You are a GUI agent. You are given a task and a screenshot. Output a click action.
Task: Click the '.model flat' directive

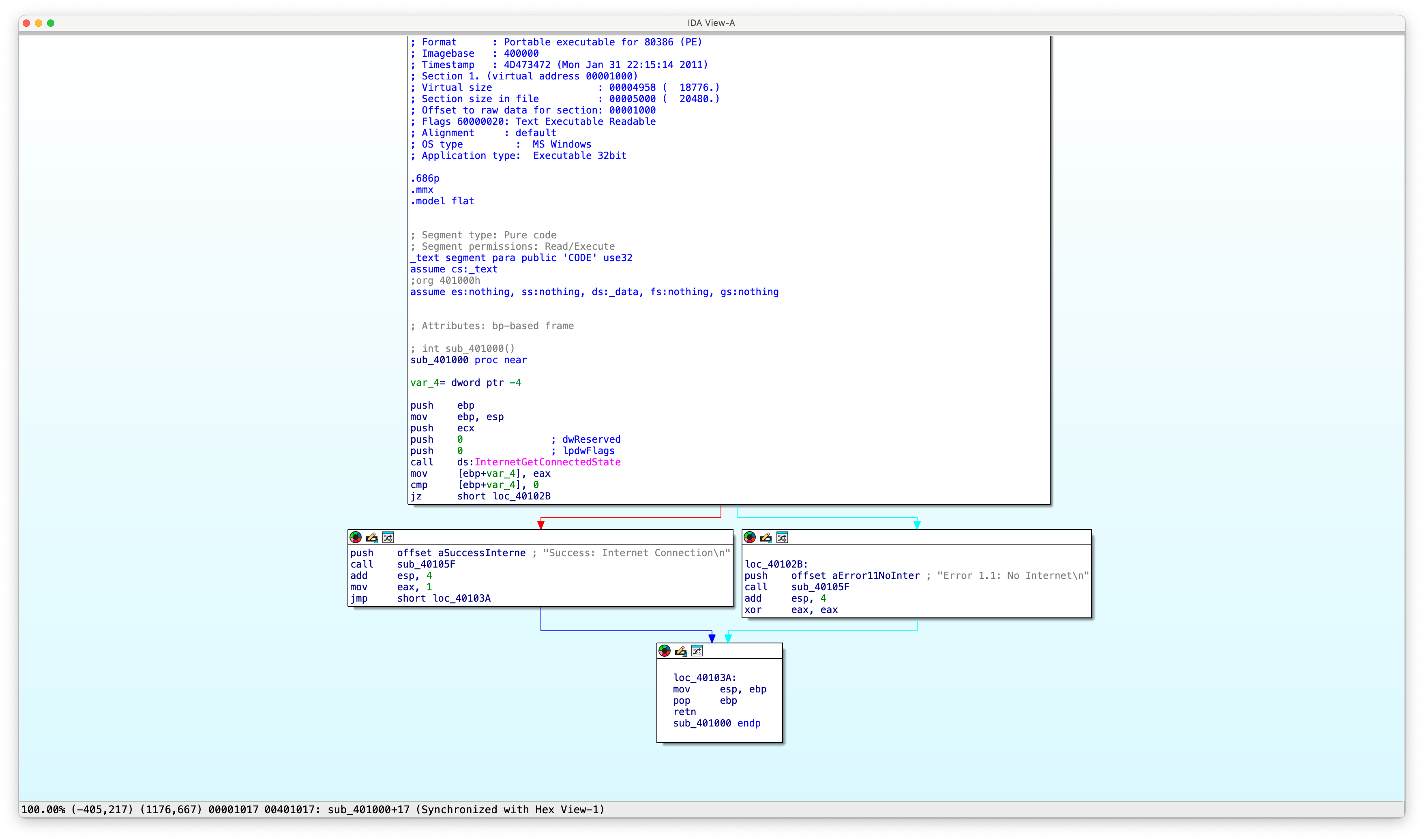(443, 201)
